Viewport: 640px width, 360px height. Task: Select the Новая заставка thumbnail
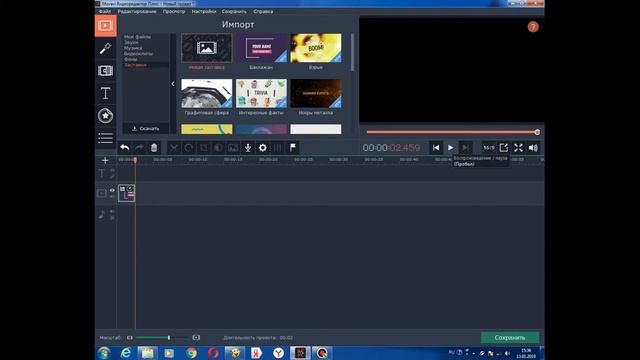point(207,48)
